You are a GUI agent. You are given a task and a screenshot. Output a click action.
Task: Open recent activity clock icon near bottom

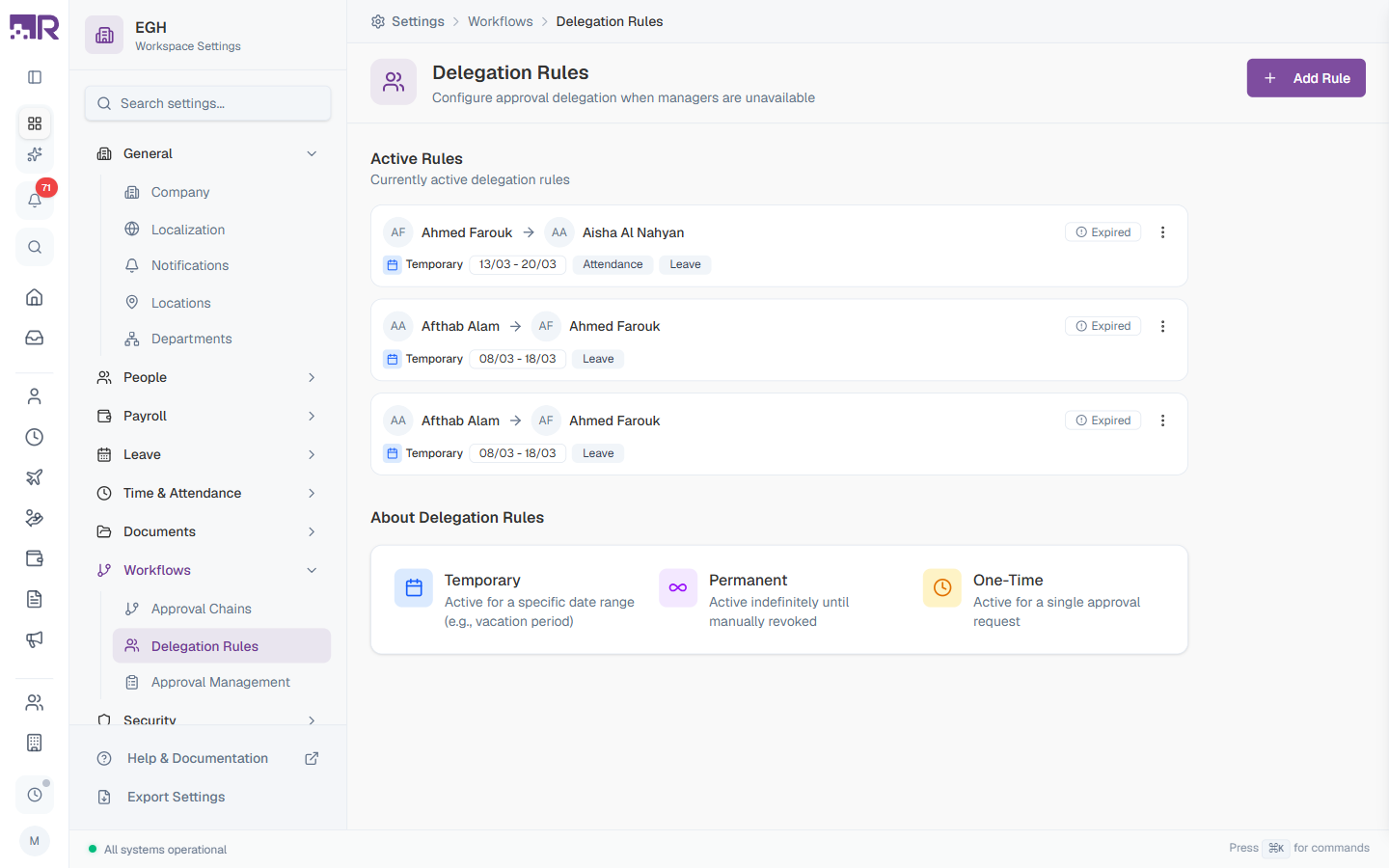(35, 795)
